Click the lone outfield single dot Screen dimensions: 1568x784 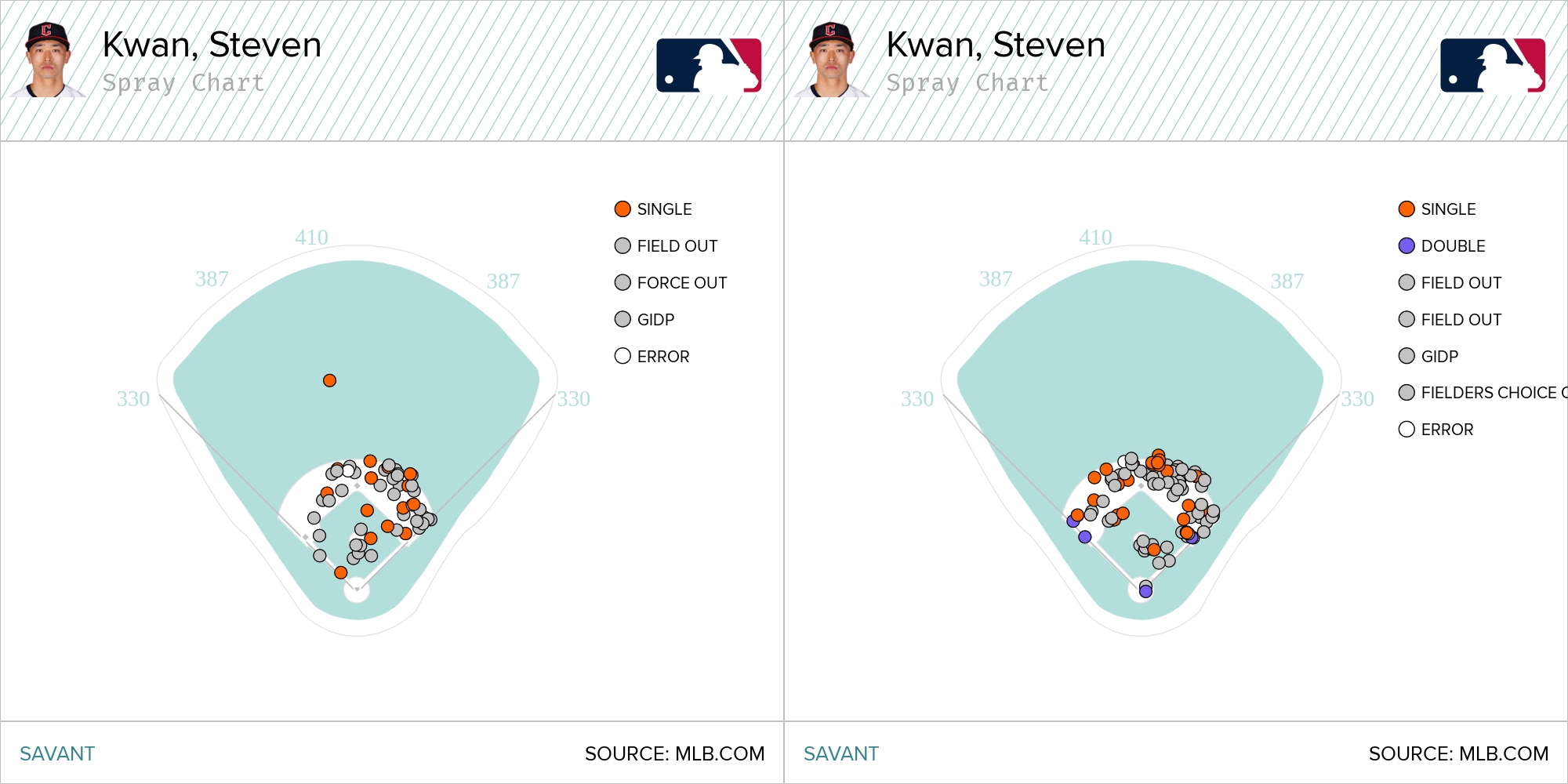pos(330,380)
